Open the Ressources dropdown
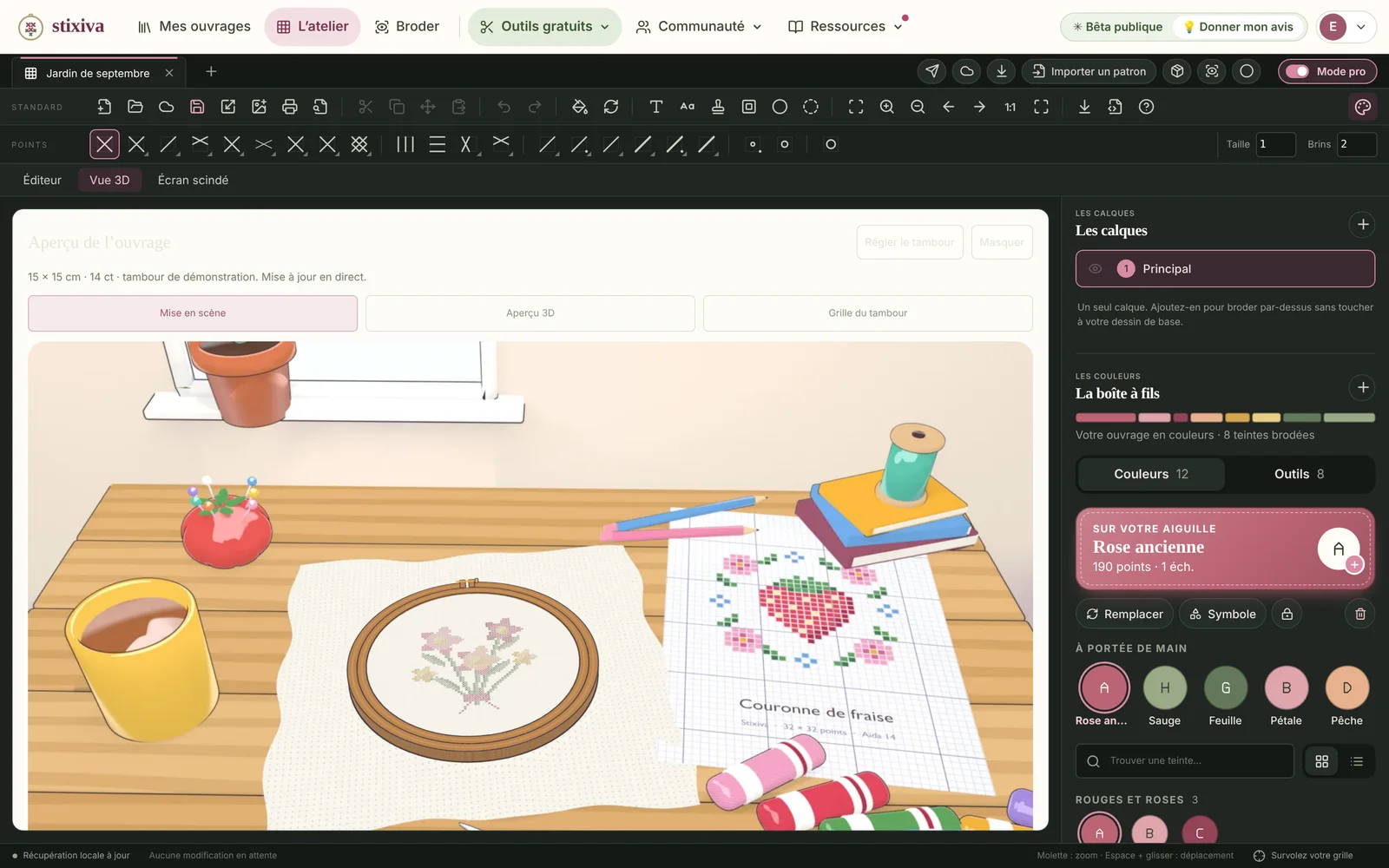The width and height of the screenshot is (1389, 868). tap(846, 27)
